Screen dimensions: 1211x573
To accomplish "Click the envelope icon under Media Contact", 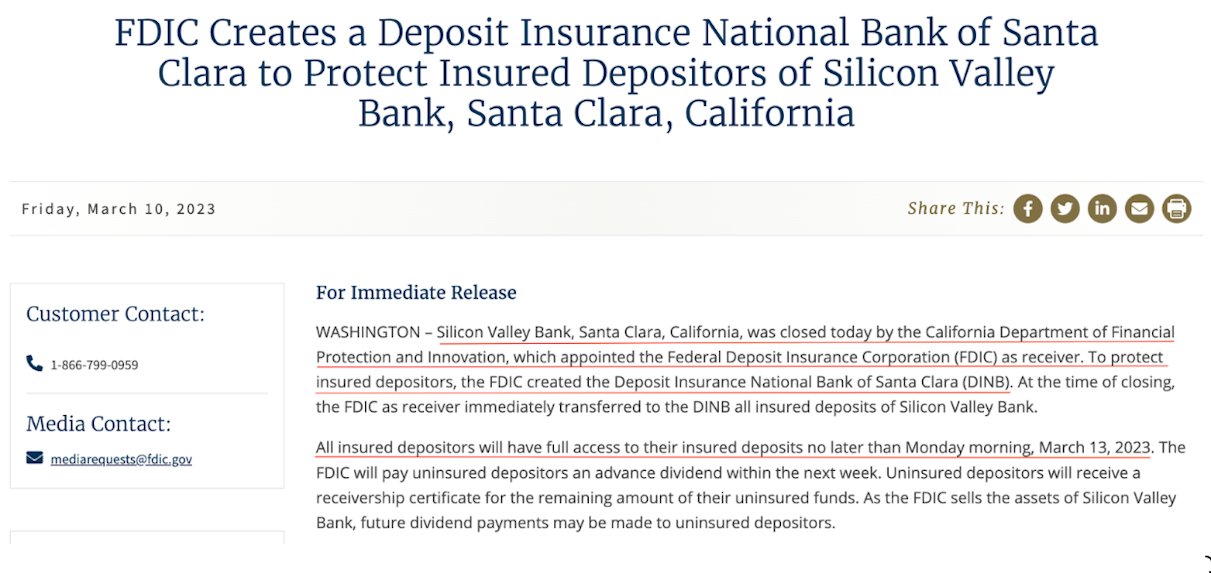I will (x=35, y=458).
